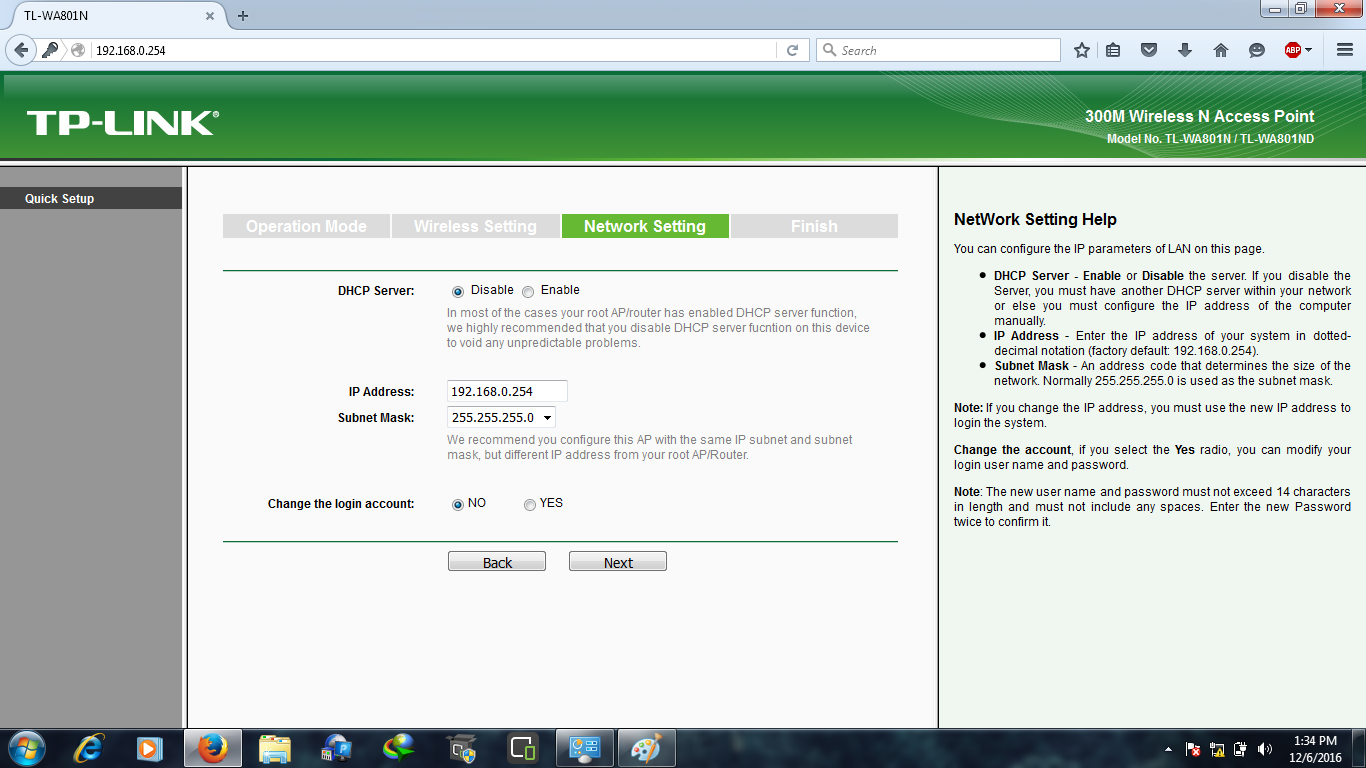Open the Adblock Plus toolbar icon

[1293, 49]
